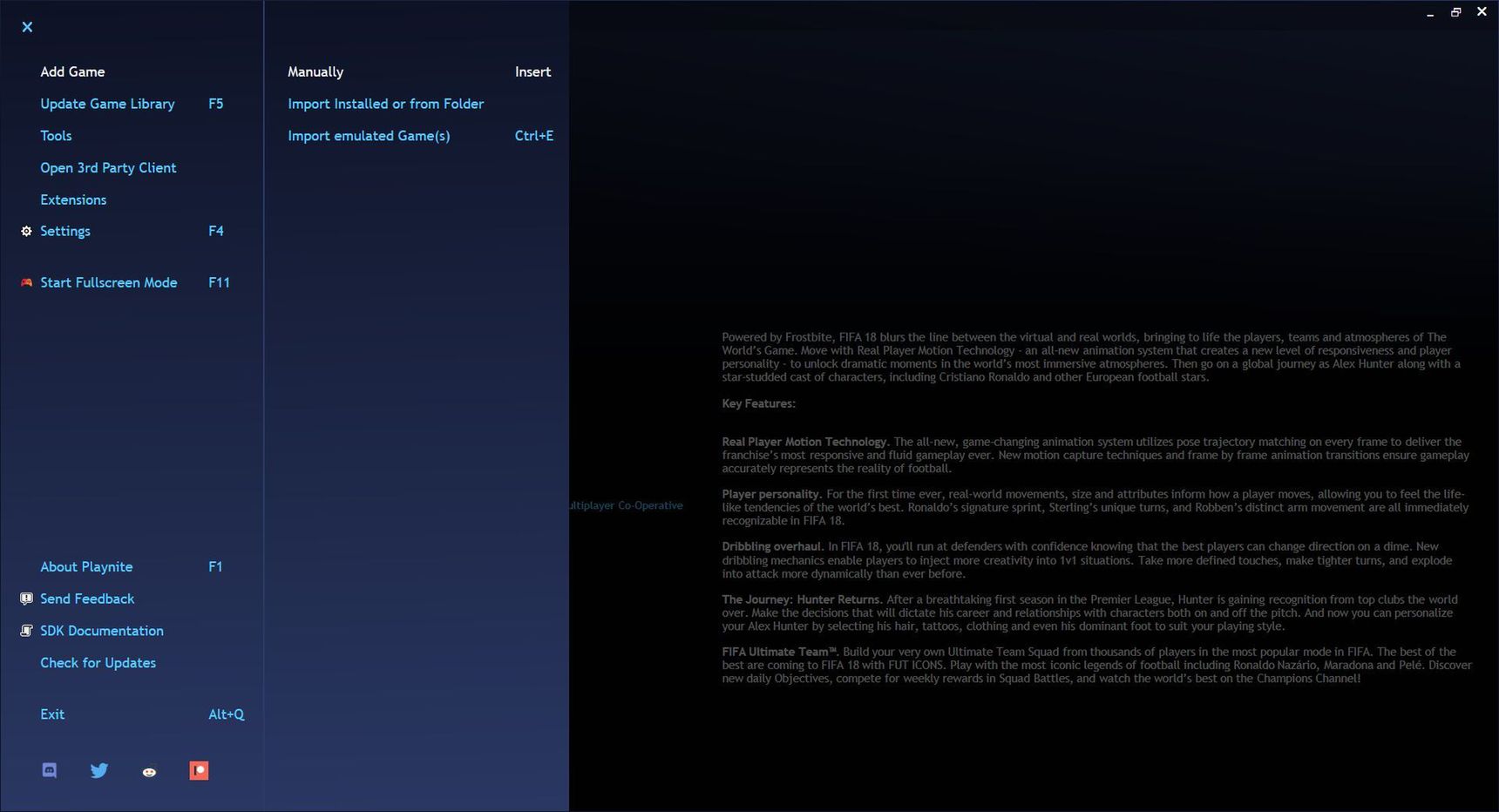Click 'The Journey: Hunter Returns' text

tap(800, 599)
